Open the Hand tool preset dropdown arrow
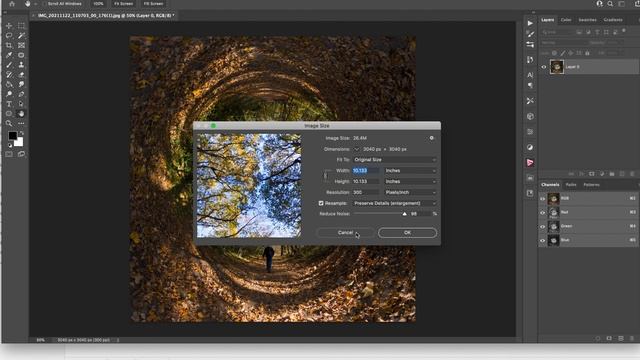 pos(36,4)
